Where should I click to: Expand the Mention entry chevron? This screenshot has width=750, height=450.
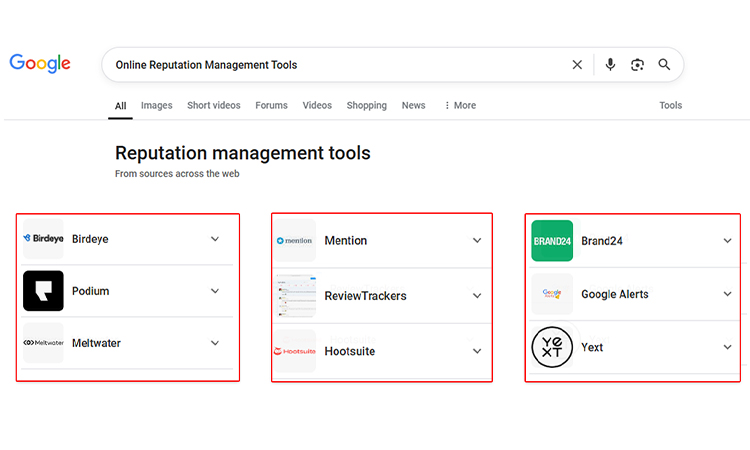(x=477, y=241)
